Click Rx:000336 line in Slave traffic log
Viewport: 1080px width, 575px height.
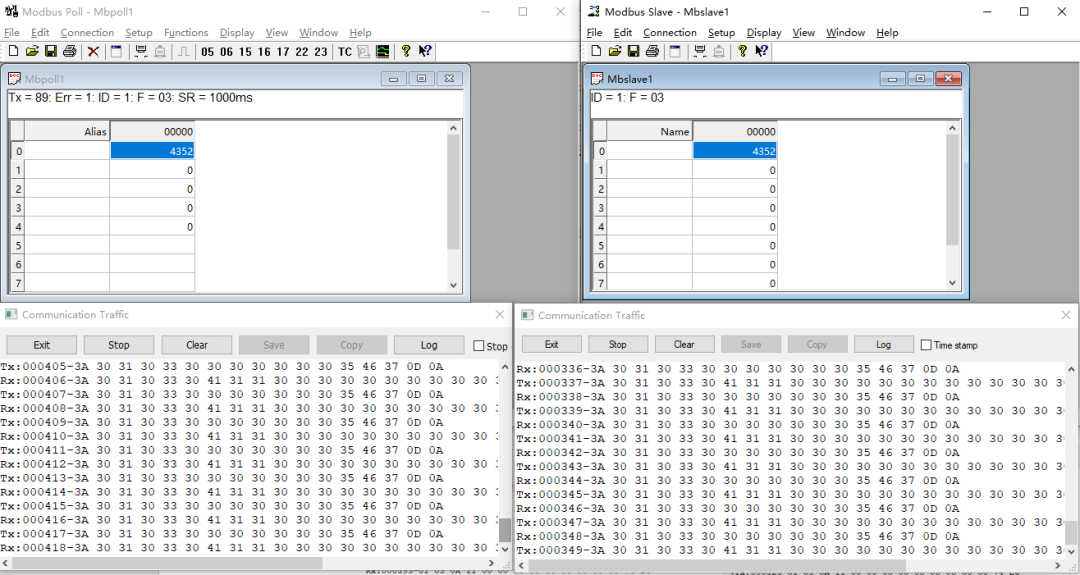click(x=738, y=369)
